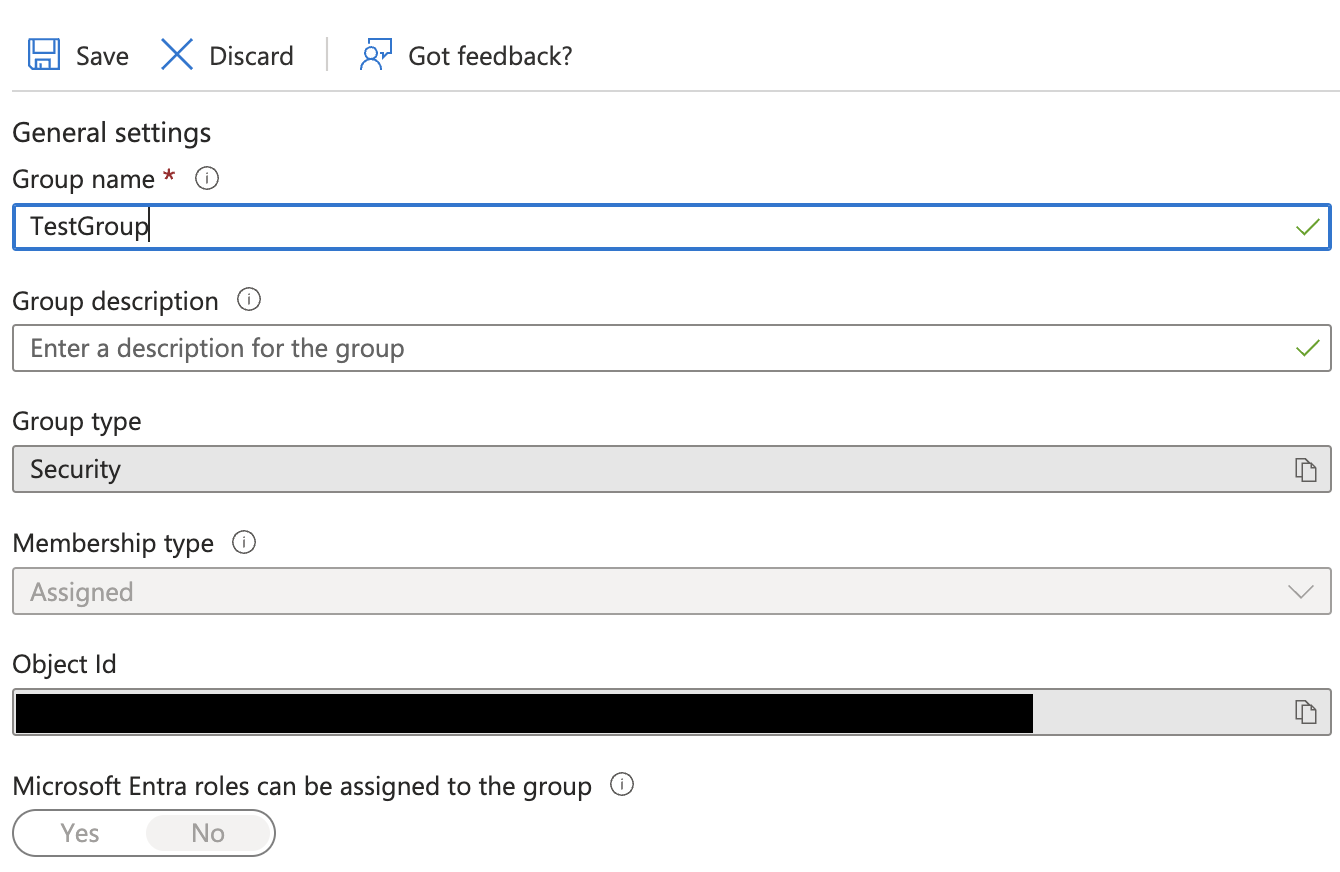The height and width of the screenshot is (872, 1340).
Task: Click the feedback person icon
Action: [375, 54]
